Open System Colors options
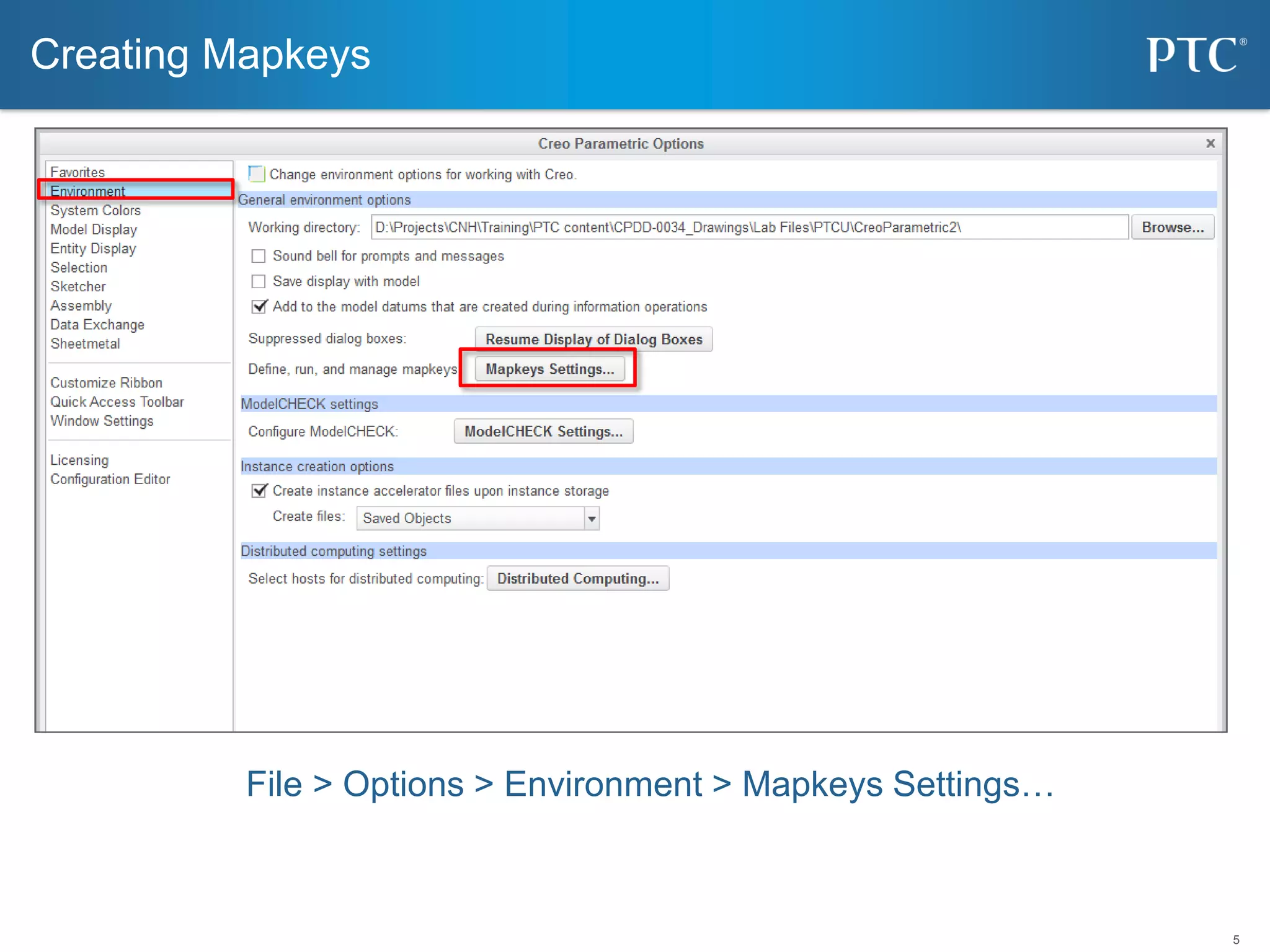This screenshot has width=1270, height=952. pyautogui.click(x=95, y=210)
